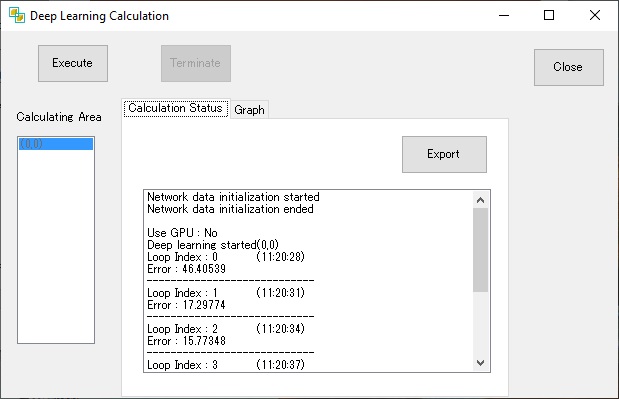Export the calculation log
The image size is (619, 399).
[x=444, y=154]
